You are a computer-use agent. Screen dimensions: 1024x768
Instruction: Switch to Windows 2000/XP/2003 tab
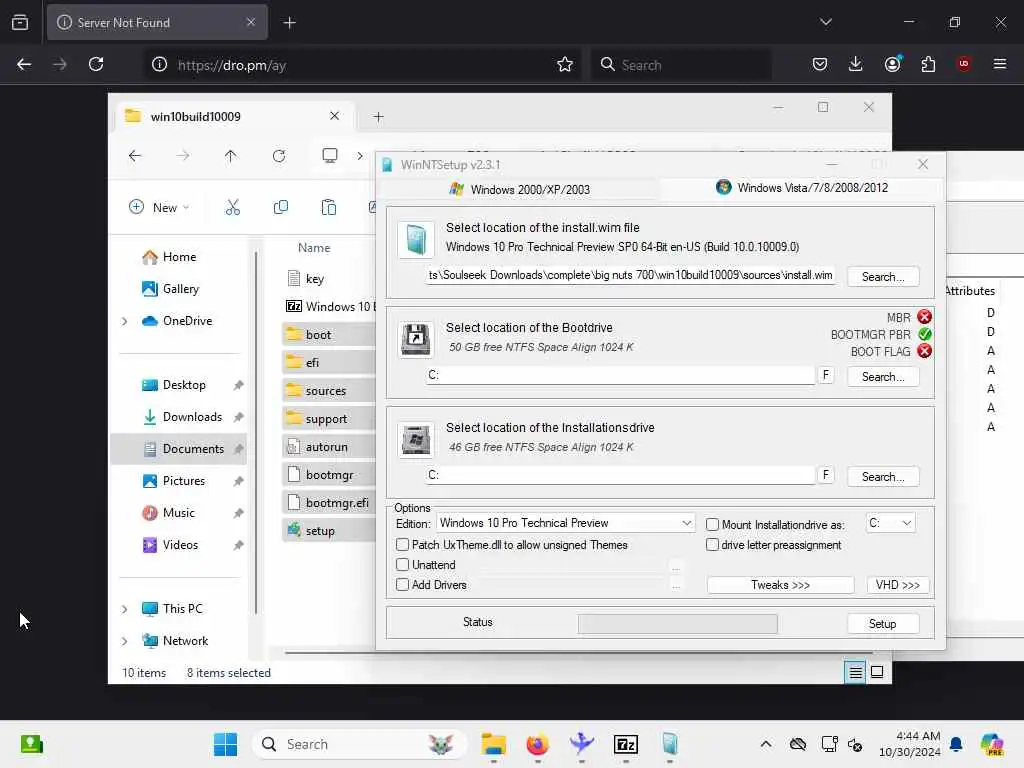519,189
